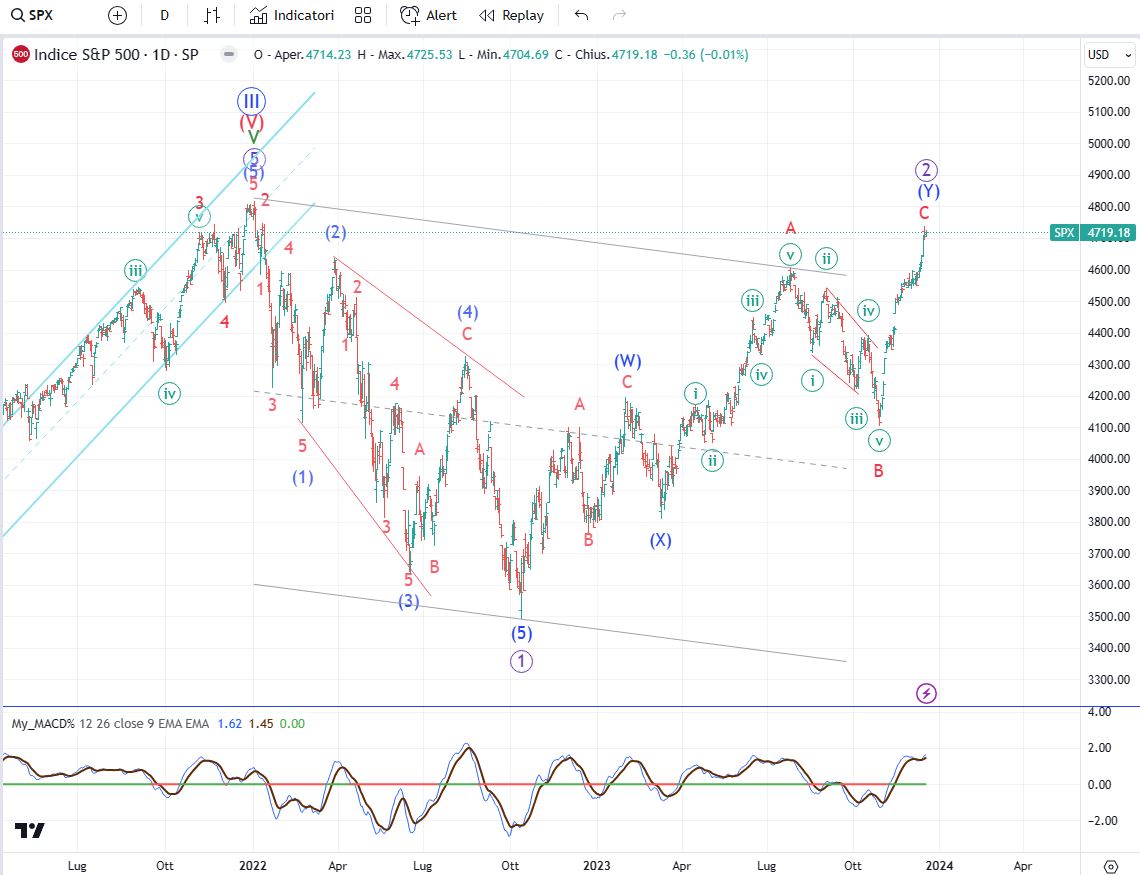Click the high price value 4725.53
Screen dimensions: 1140x875
tap(430, 55)
